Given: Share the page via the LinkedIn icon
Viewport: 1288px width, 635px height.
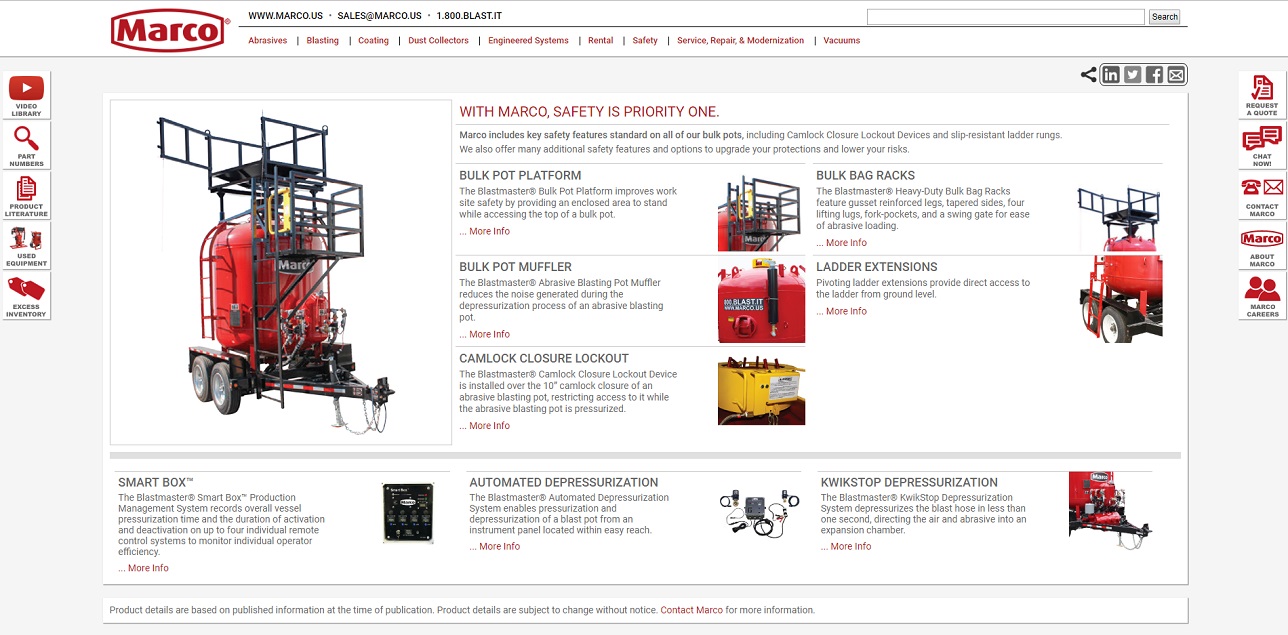Looking at the screenshot, I should 1111,74.
